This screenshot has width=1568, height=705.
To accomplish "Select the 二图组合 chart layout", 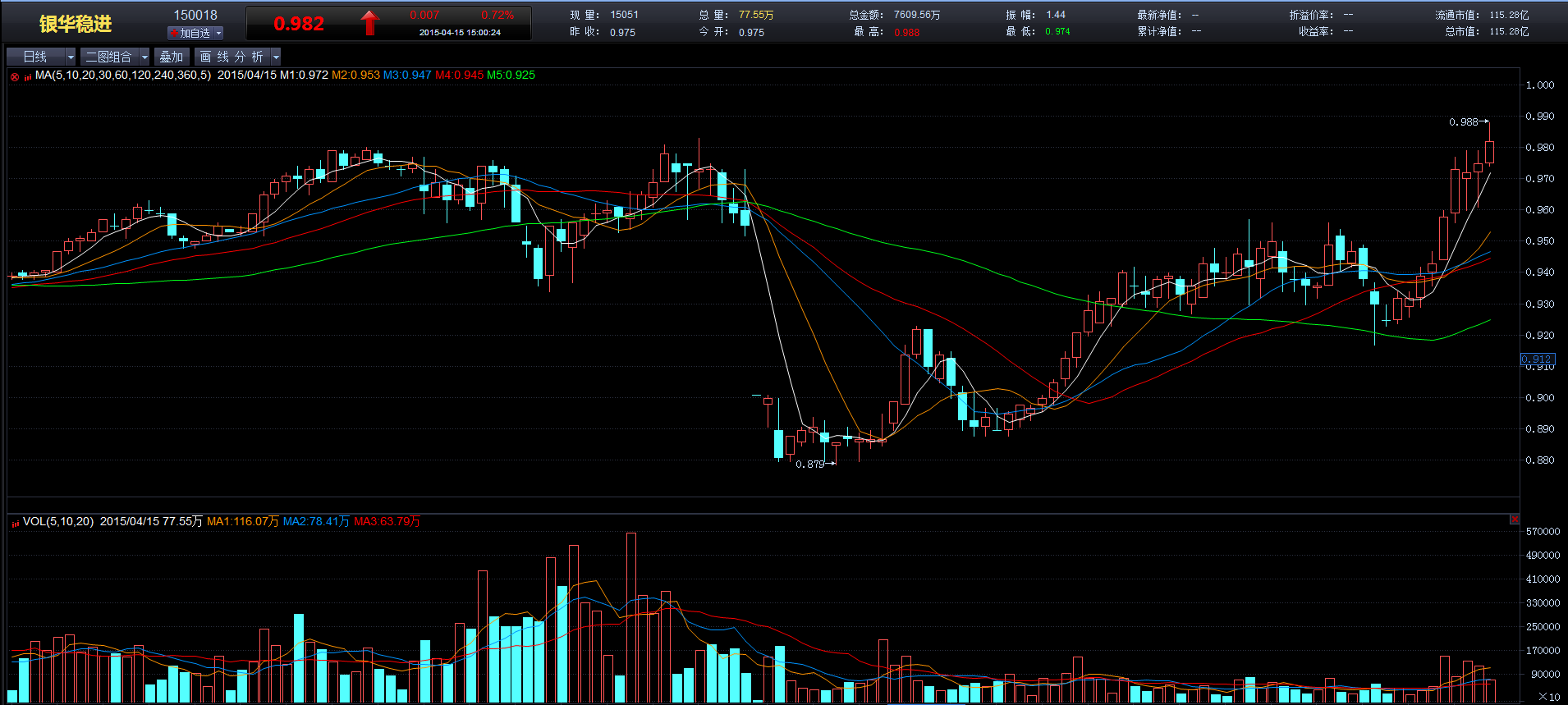I will click(108, 57).
